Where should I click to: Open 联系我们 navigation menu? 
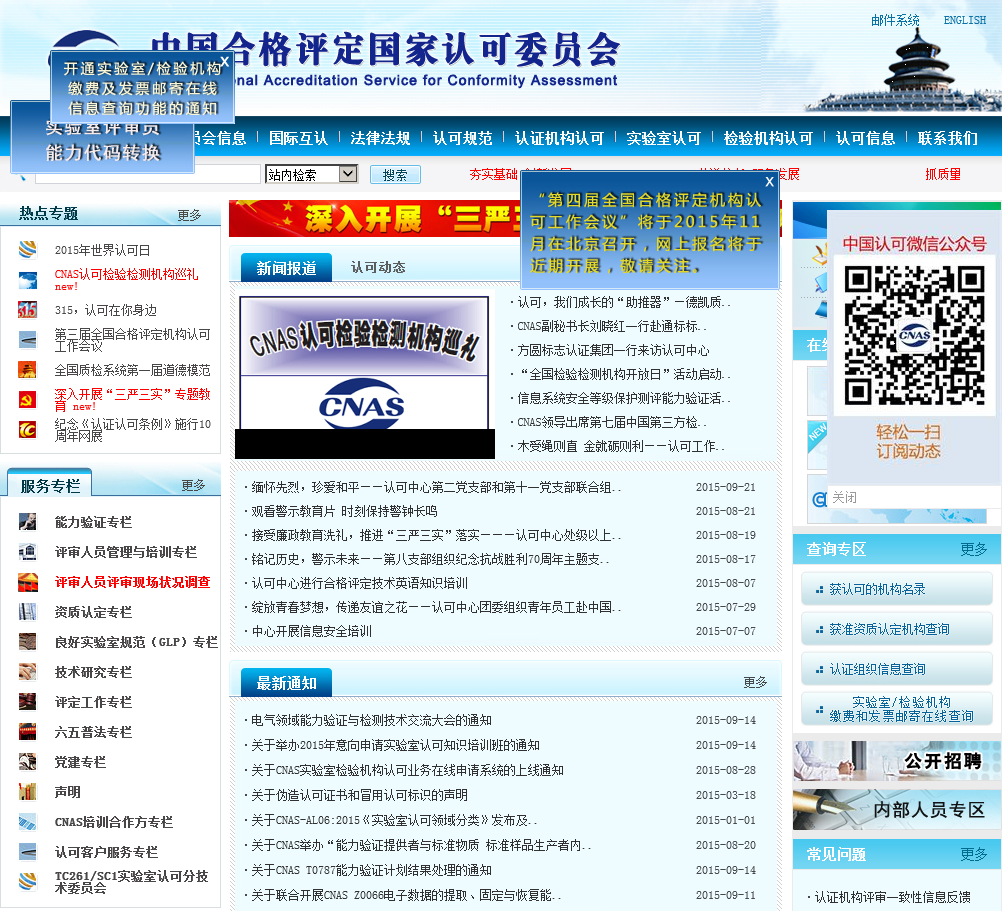click(x=948, y=138)
